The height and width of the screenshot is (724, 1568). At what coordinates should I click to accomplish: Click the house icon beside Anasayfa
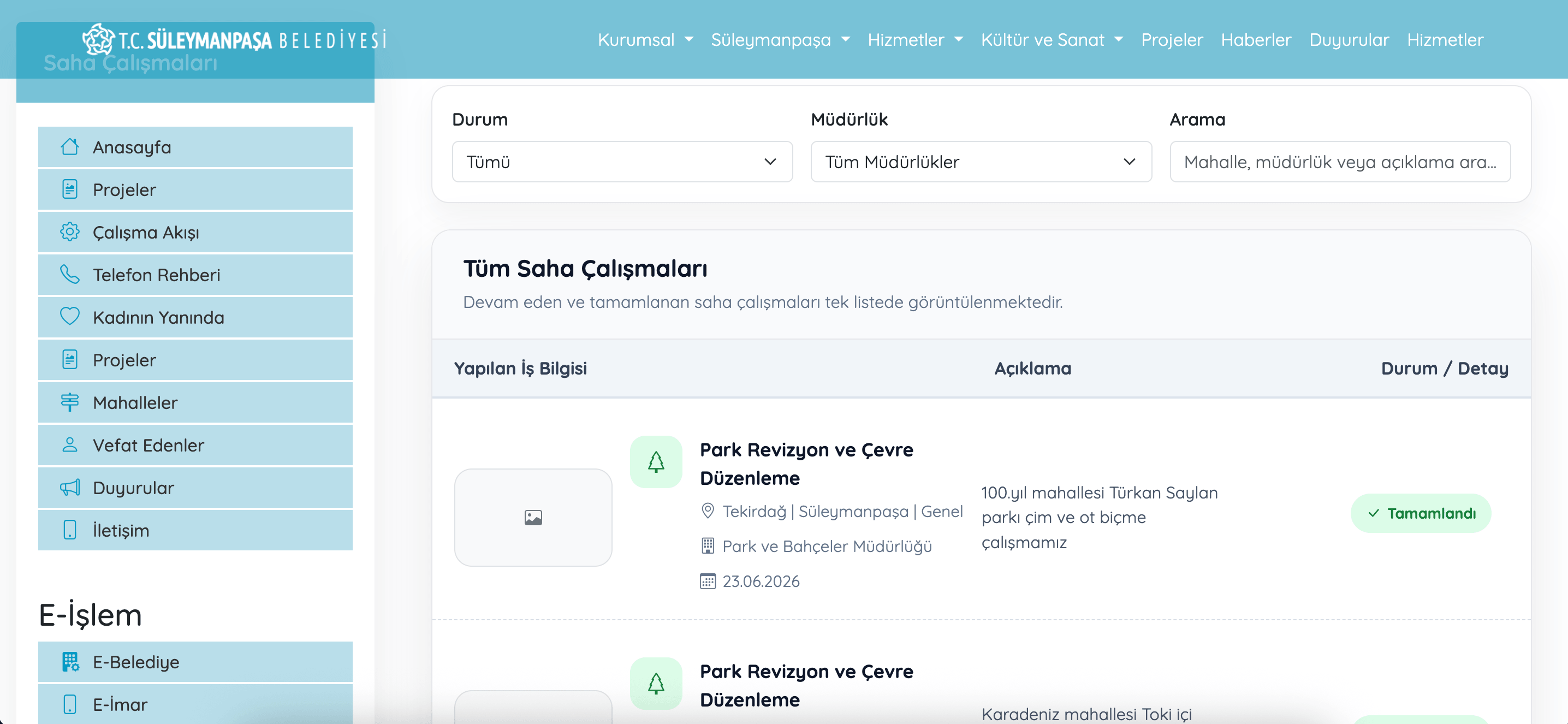(x=70, y=147)
